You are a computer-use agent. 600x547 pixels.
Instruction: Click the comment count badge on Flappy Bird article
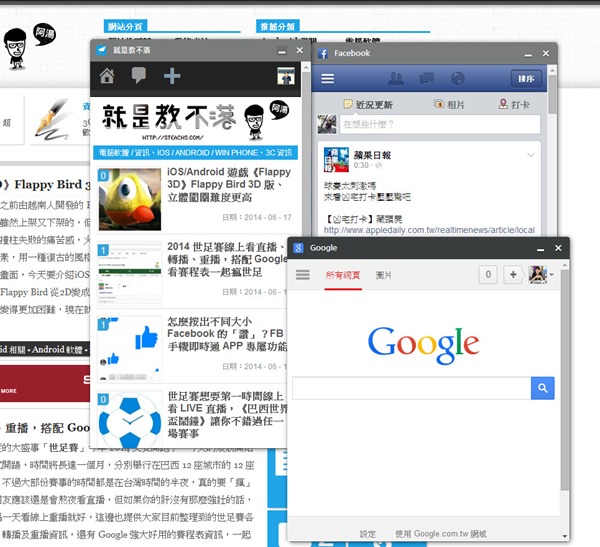[103, 175]
